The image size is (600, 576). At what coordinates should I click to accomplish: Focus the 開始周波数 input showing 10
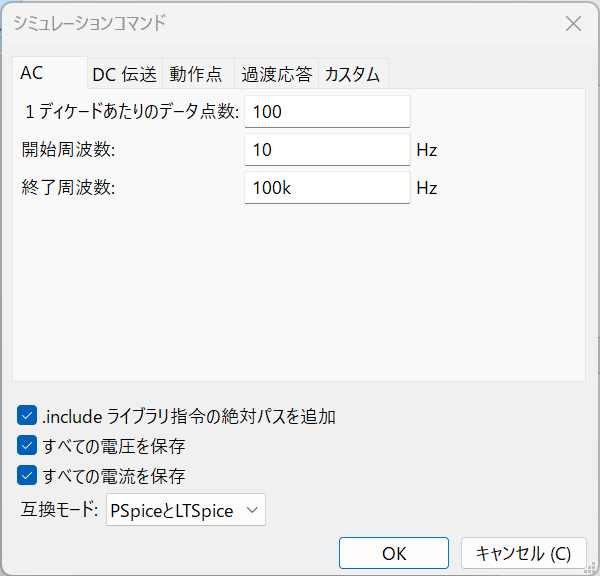coord(327,150)
